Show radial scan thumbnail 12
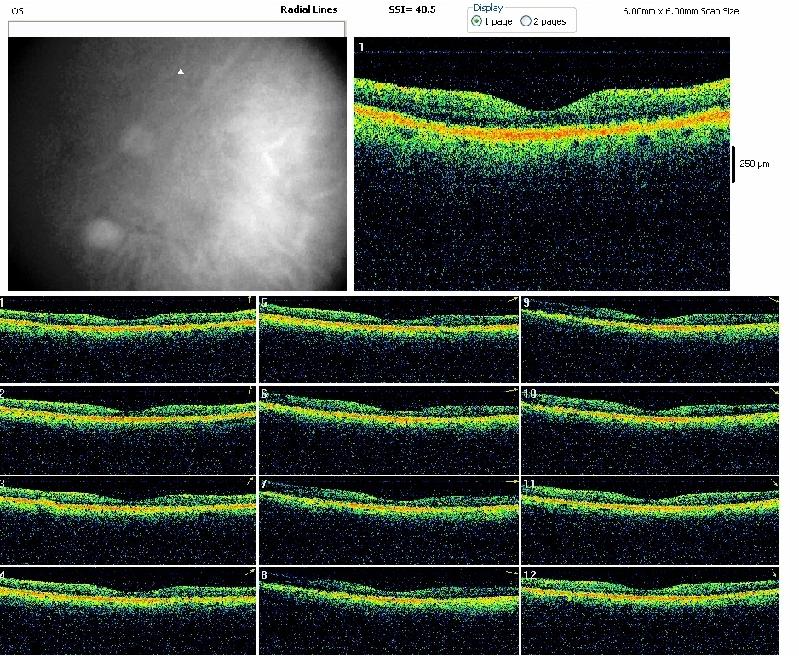 [650, 610]
